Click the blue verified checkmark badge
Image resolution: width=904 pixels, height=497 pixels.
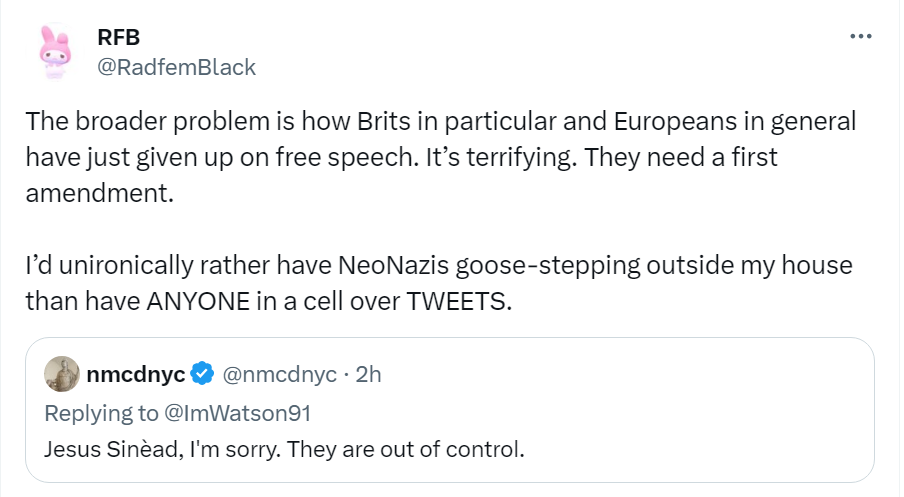(x=202, y=374)
